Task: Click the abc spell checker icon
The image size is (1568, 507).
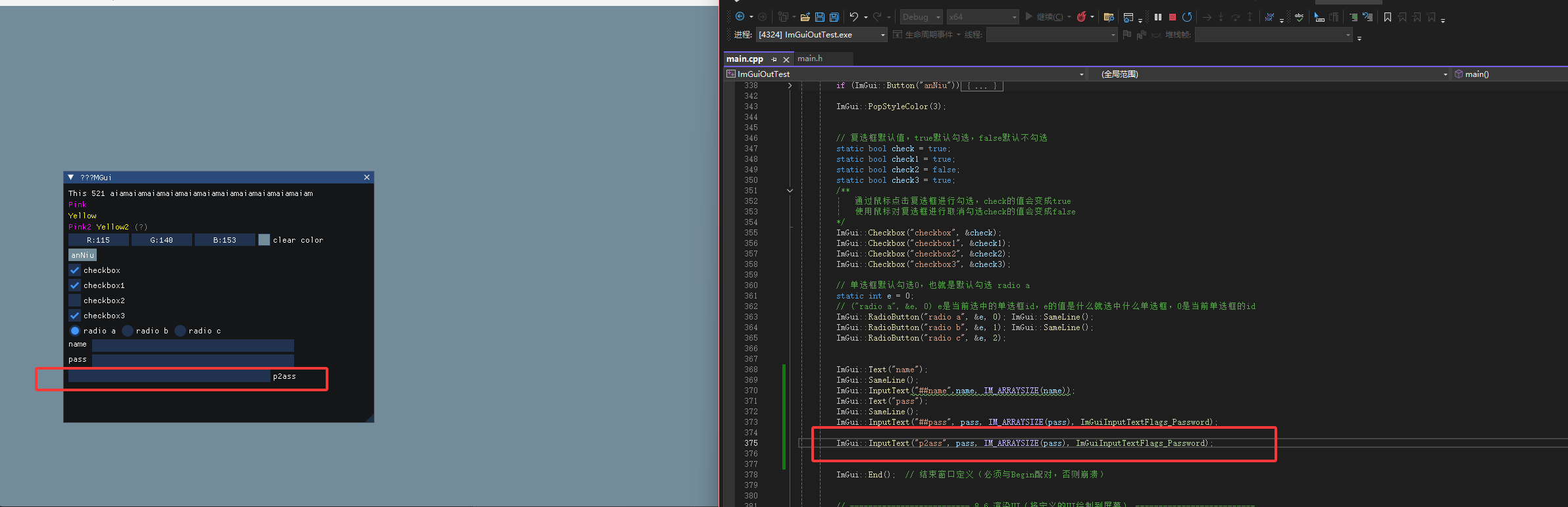Action: (1299, 17)
